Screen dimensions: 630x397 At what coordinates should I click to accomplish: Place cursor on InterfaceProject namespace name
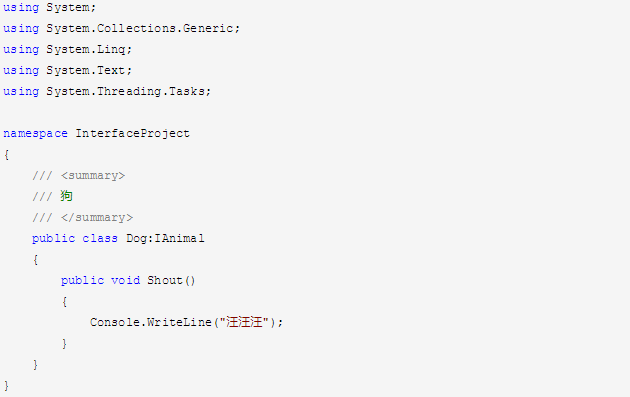[x=132, y=134]
